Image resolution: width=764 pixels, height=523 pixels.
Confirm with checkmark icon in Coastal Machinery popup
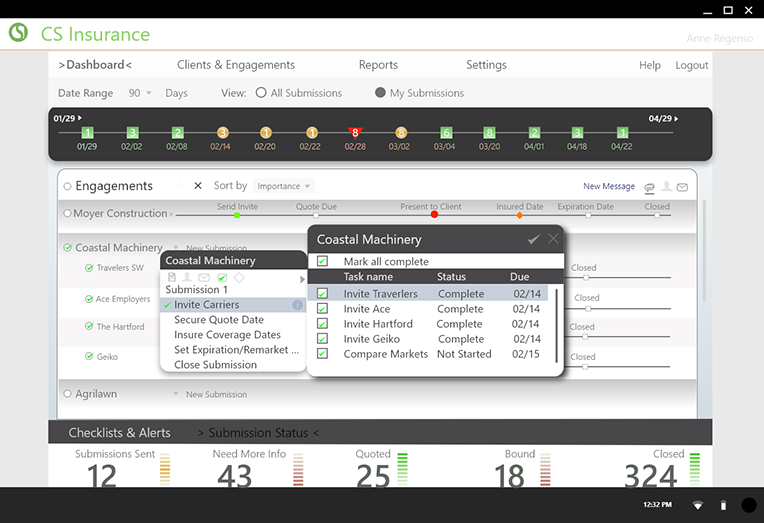click(534, 239)
